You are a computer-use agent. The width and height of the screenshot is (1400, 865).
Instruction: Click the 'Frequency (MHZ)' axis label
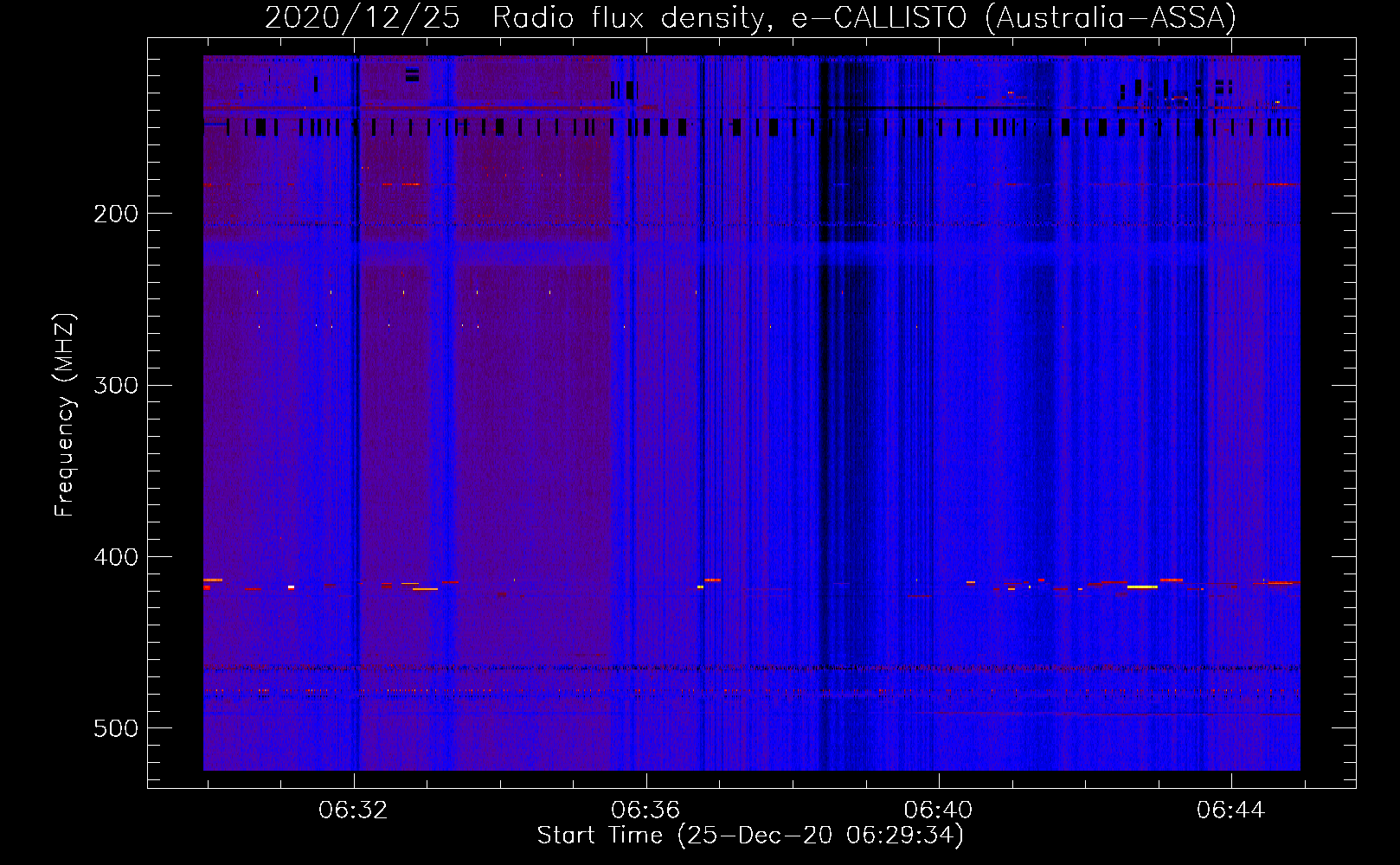[x=65, y=414]
